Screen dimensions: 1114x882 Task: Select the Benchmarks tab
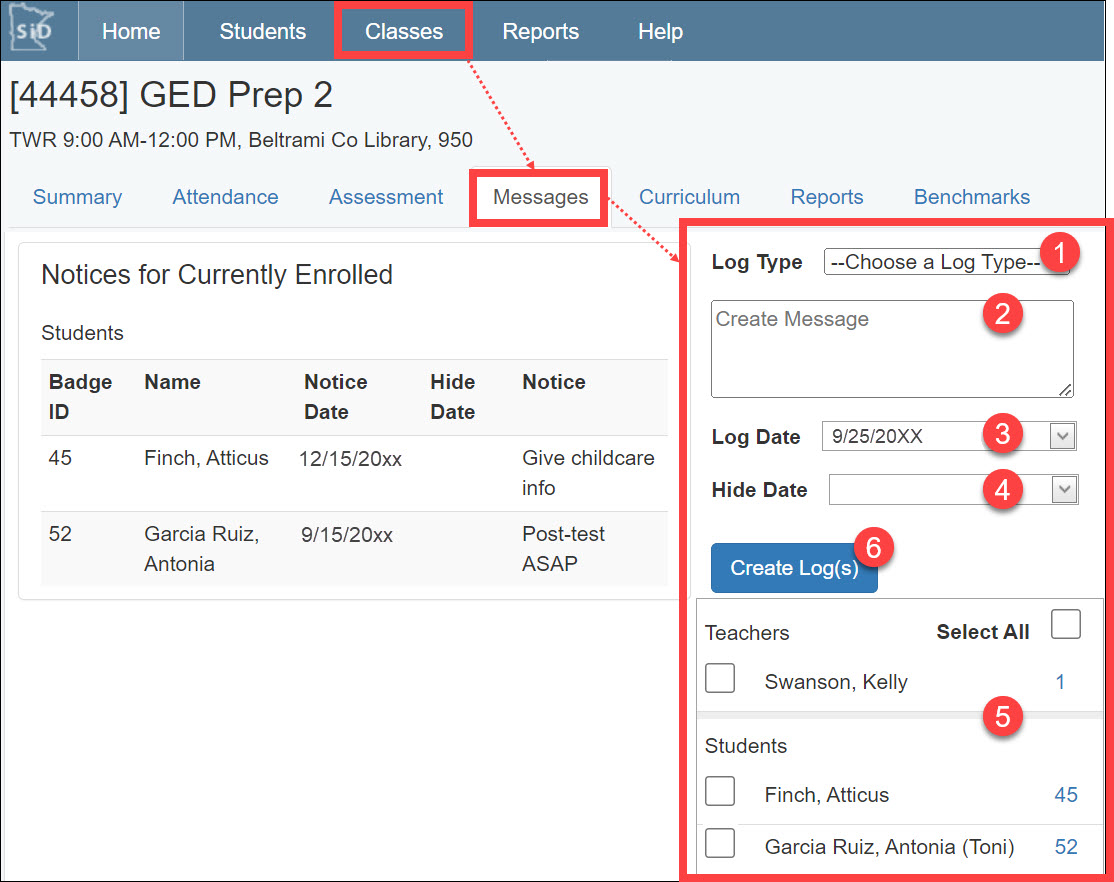(x=971, y=197)
